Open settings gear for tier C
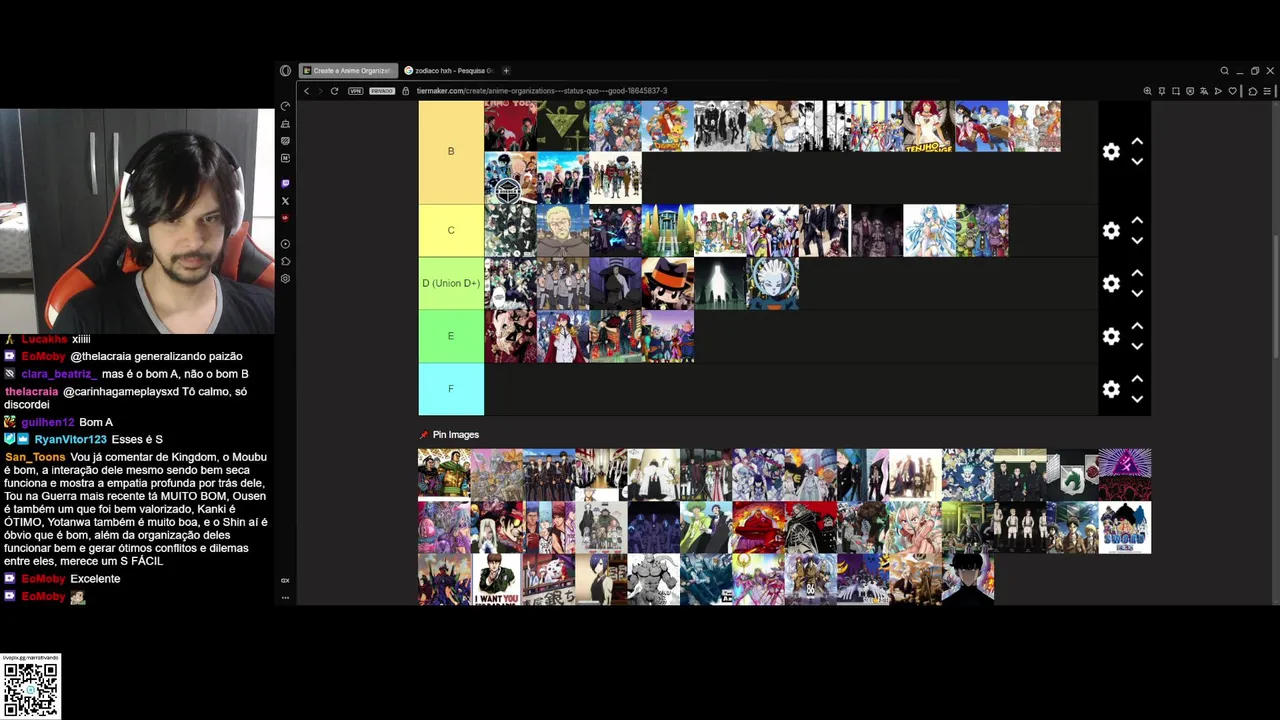This screenshot has width=1280, height=720. 1111,230
